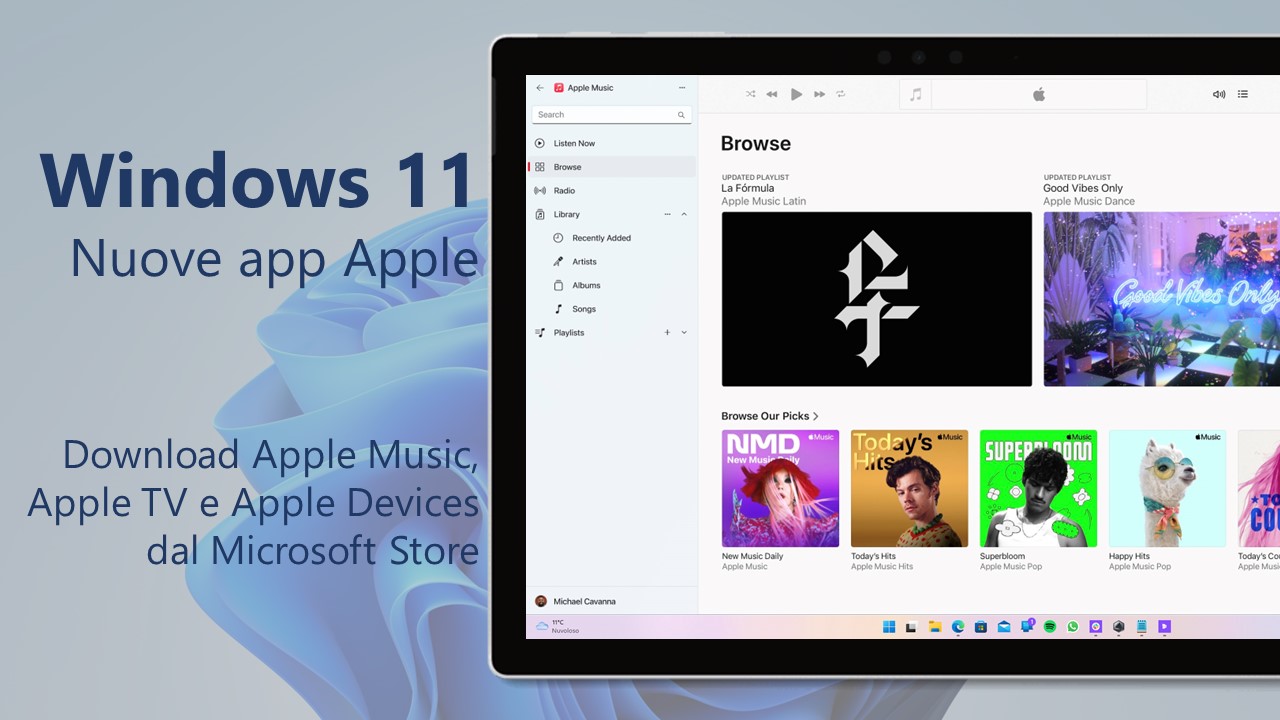Toggle repeat mode
1280x720 pixels.
(x=841, y=94)
